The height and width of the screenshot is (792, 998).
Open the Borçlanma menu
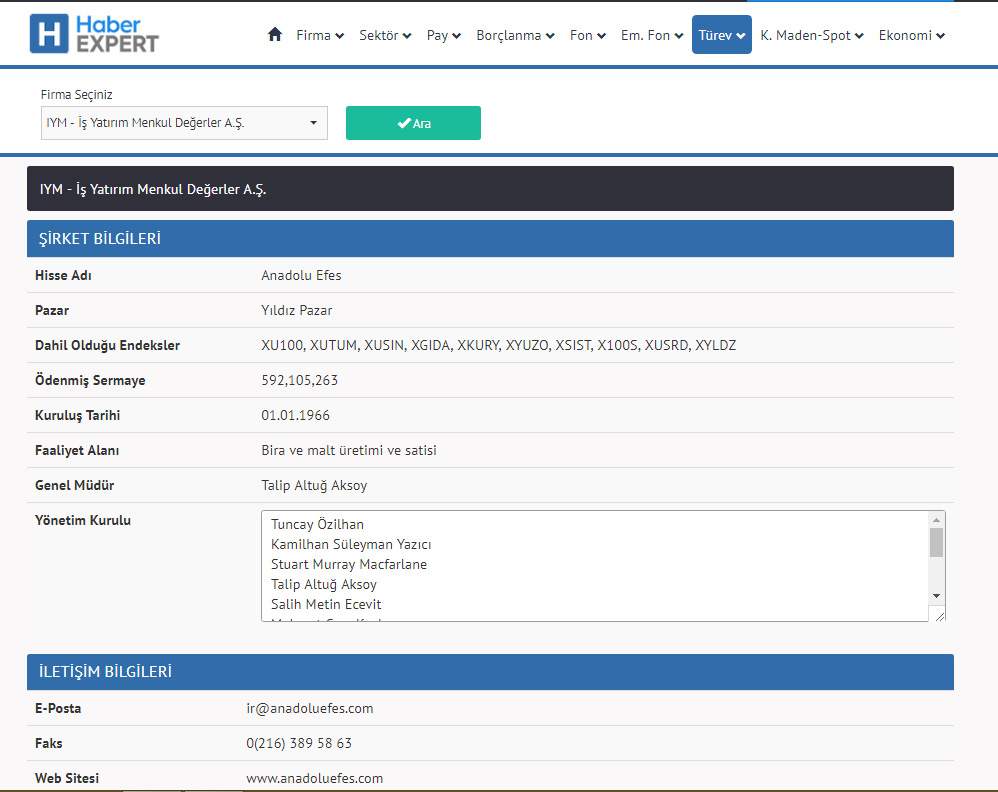click(516, 35)
